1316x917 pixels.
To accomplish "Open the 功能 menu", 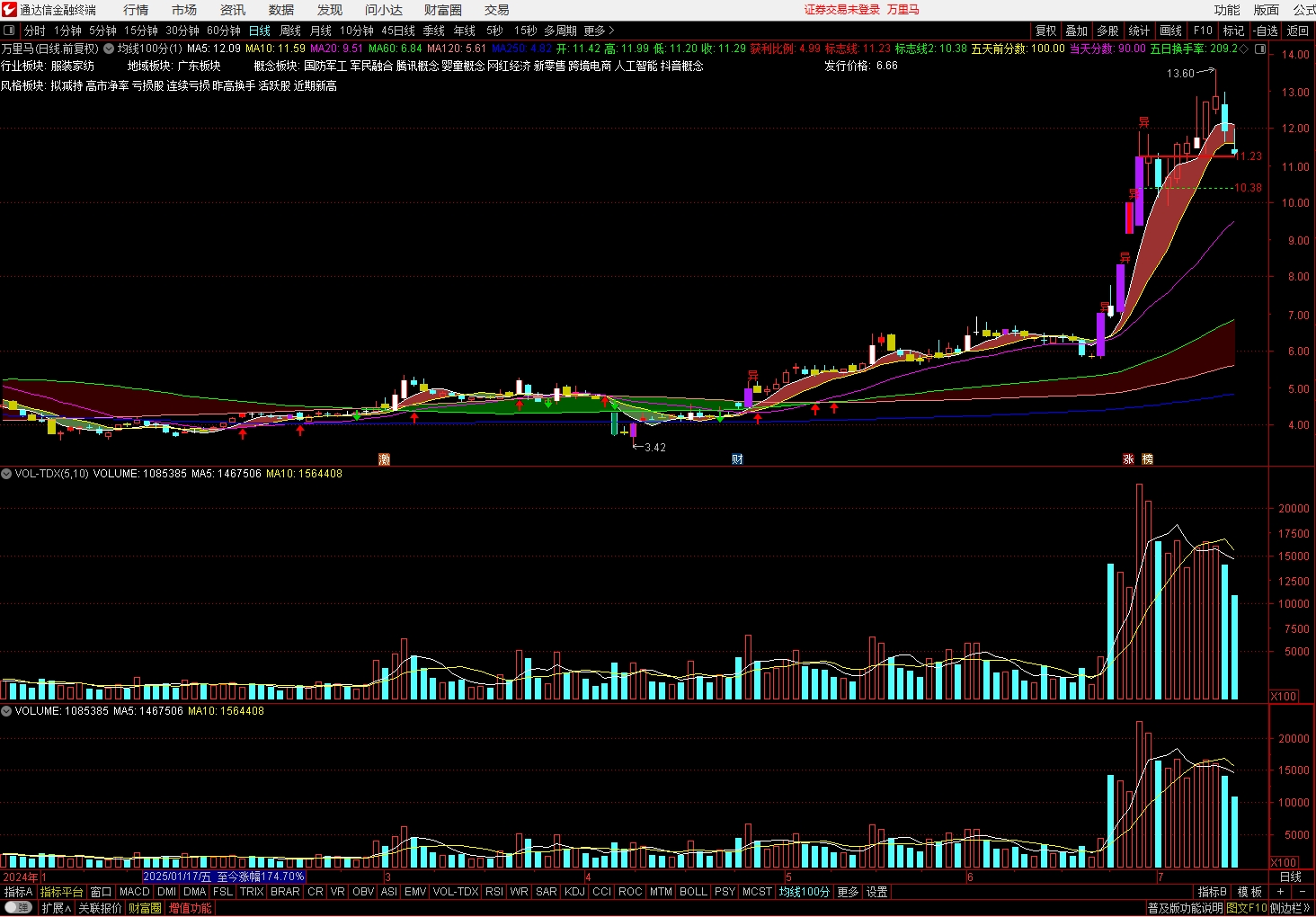I will pos(1227,10).
